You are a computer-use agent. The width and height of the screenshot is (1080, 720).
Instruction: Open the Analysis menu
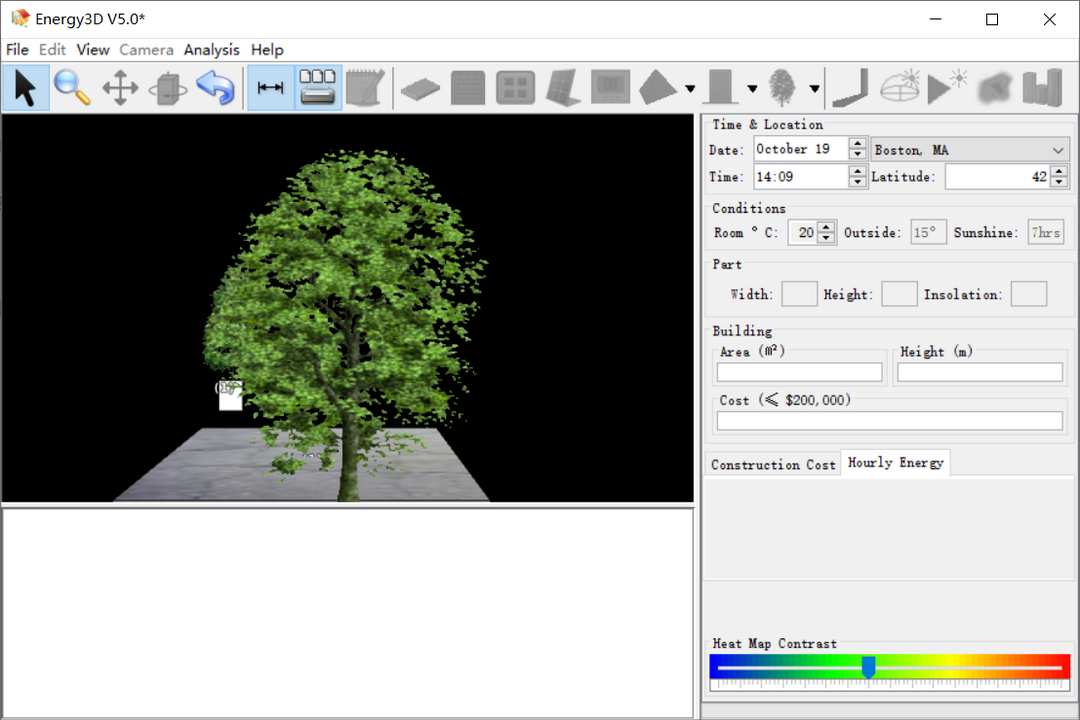coord(211,50)
